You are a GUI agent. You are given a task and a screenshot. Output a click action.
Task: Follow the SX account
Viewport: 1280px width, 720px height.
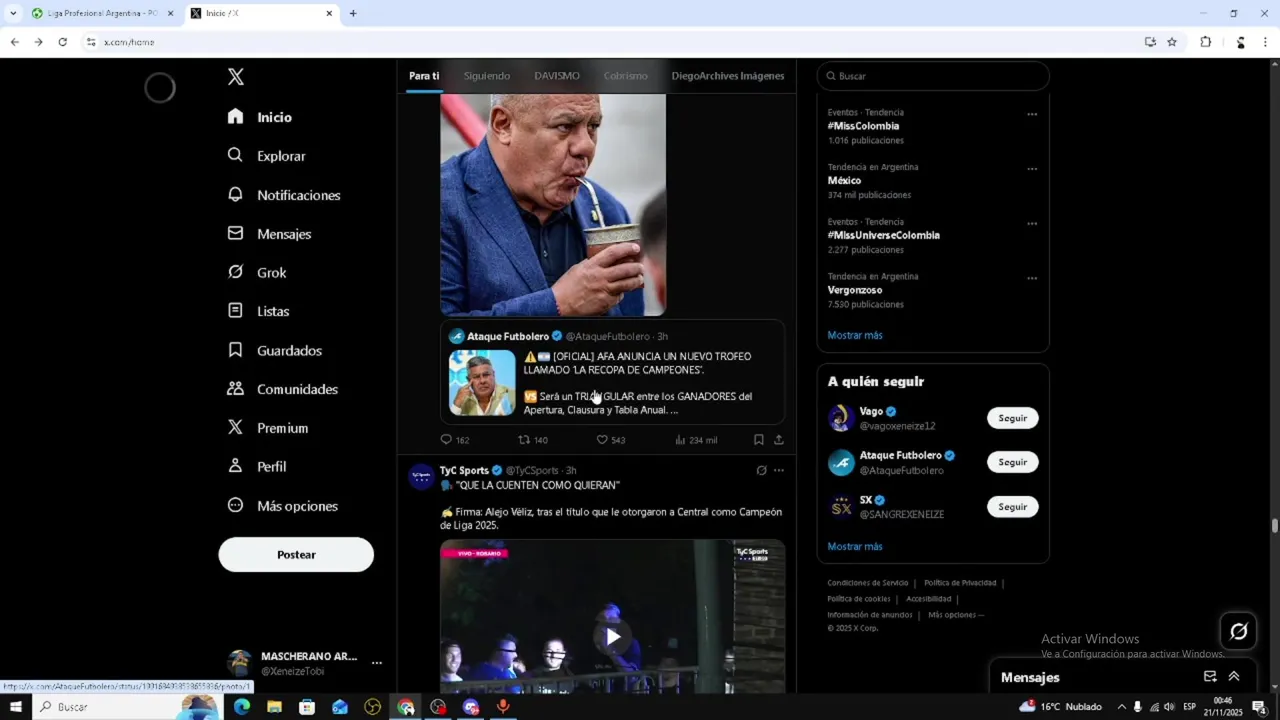tap(1012, 507)
